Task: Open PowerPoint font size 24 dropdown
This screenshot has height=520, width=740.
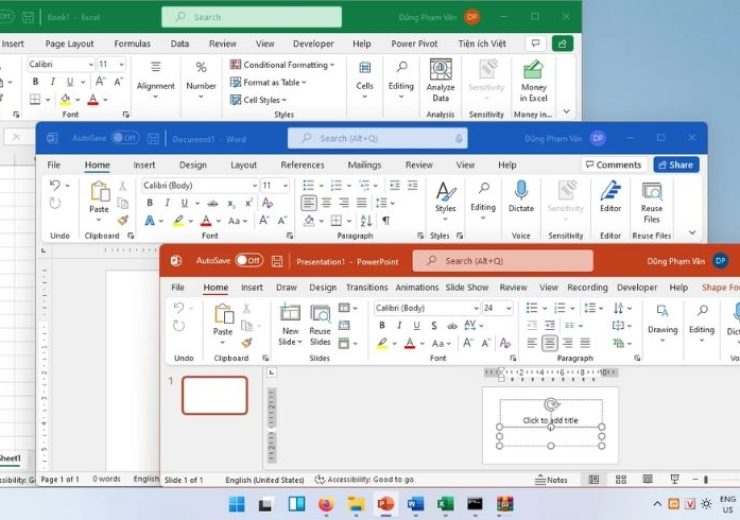Action: click(509, 308)
